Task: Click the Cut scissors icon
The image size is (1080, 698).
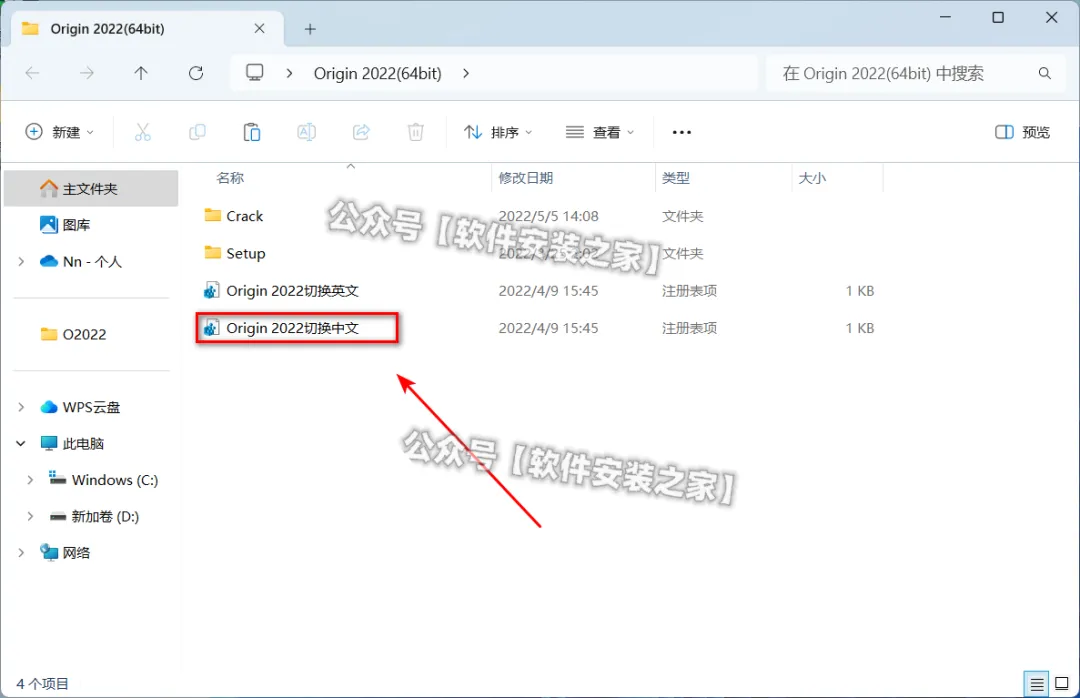Action: coord(143,132)
